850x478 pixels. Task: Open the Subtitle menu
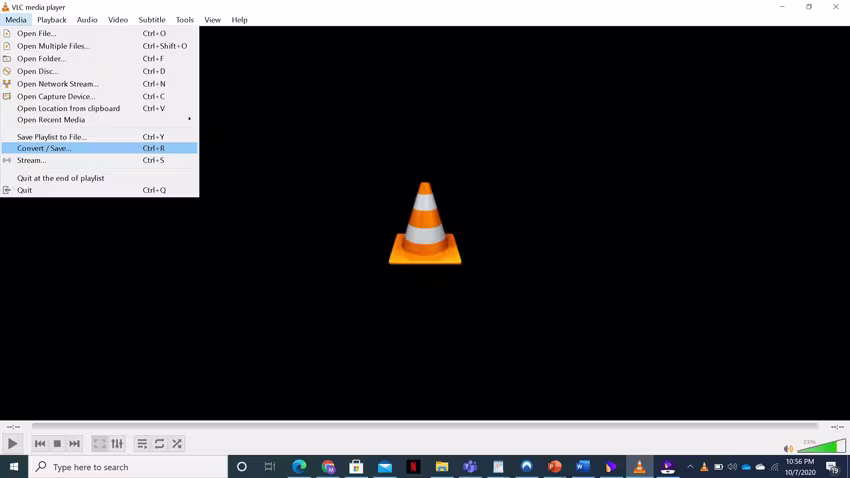pyautogui.click(x=152, y=20)
